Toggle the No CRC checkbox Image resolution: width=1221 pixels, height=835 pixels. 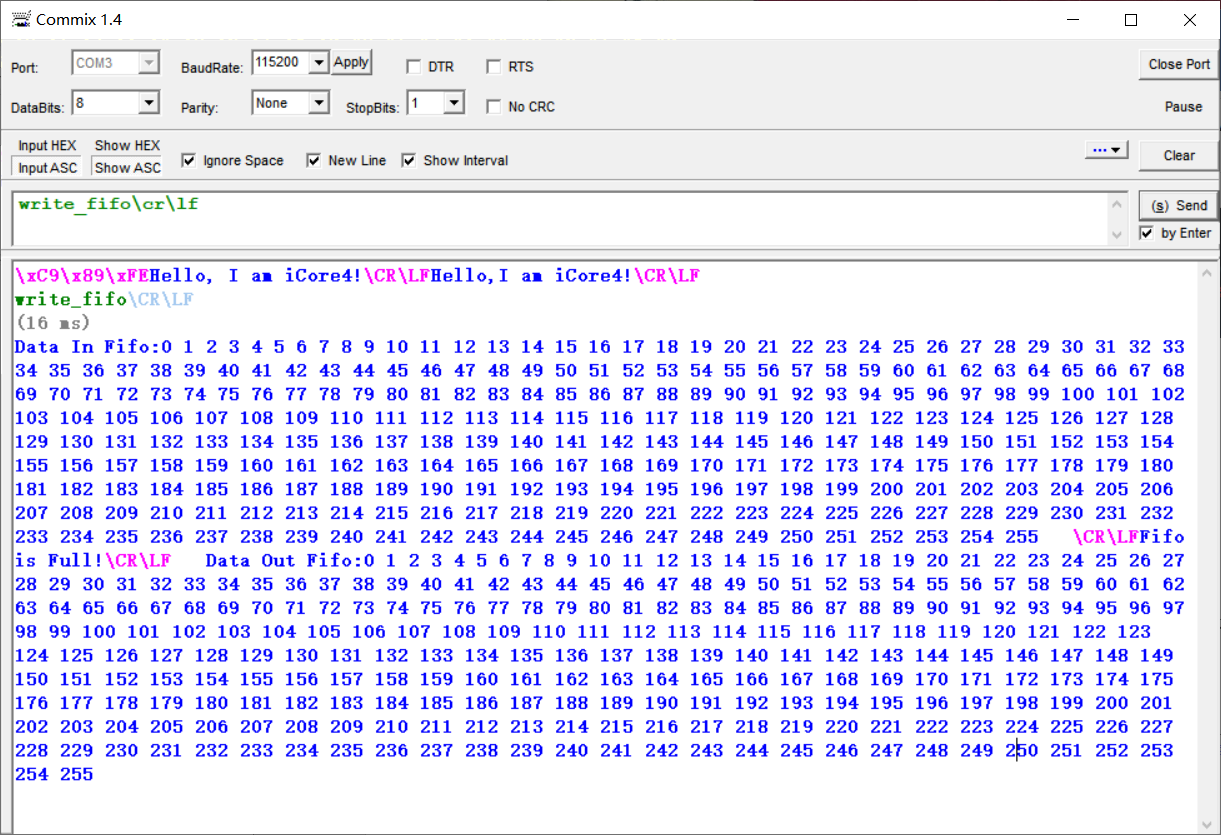click(x=494, y=107)
